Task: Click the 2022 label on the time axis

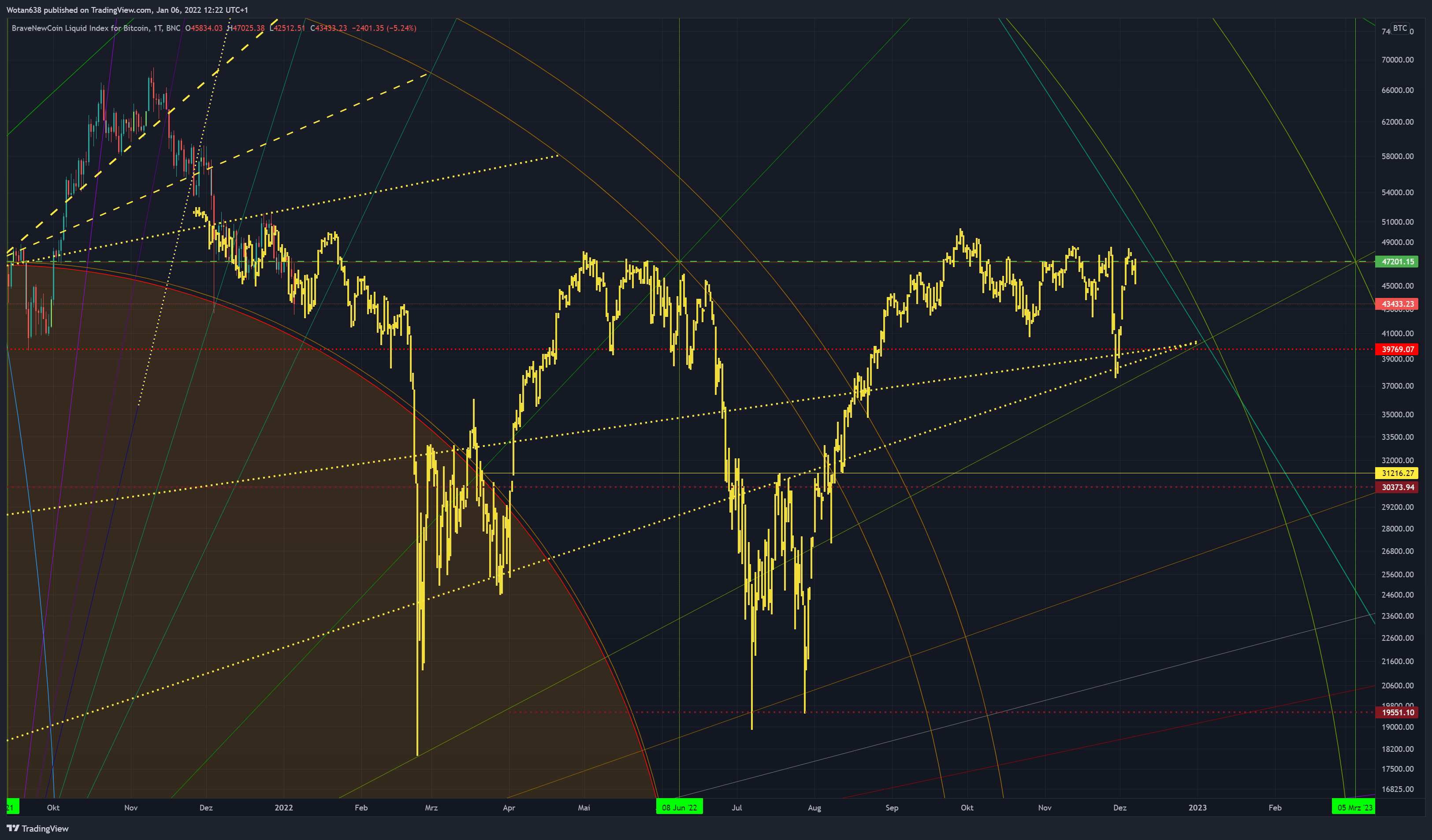Action: click(x=283, y=807)
